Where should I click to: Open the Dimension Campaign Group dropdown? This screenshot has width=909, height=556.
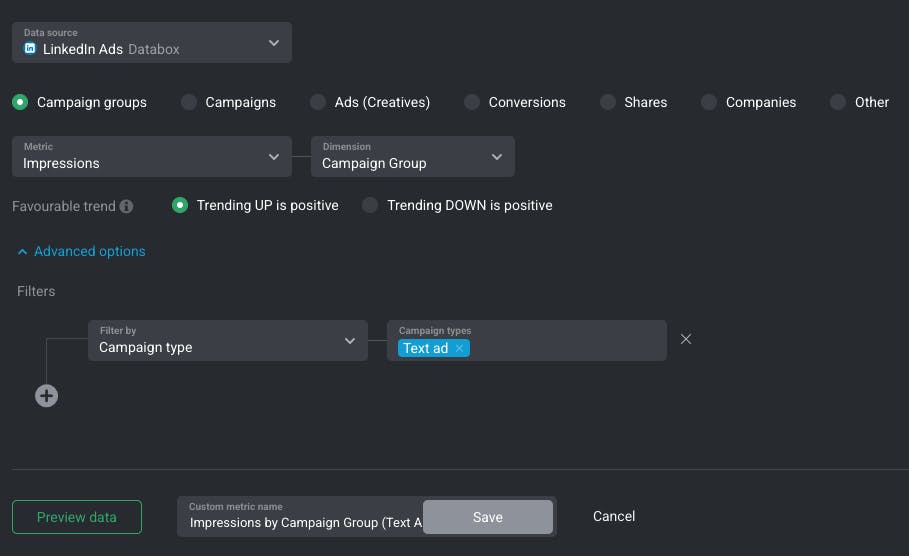(413, 157)
